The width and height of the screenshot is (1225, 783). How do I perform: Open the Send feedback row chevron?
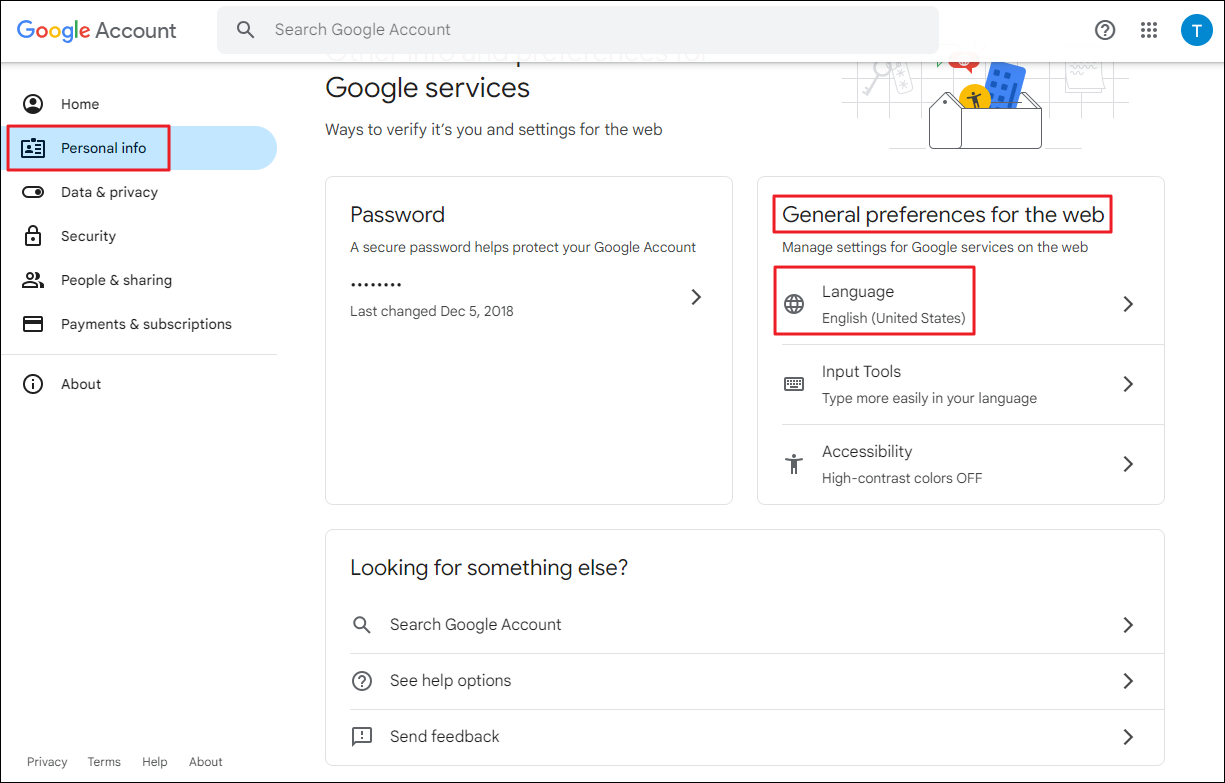(1128, 737)
